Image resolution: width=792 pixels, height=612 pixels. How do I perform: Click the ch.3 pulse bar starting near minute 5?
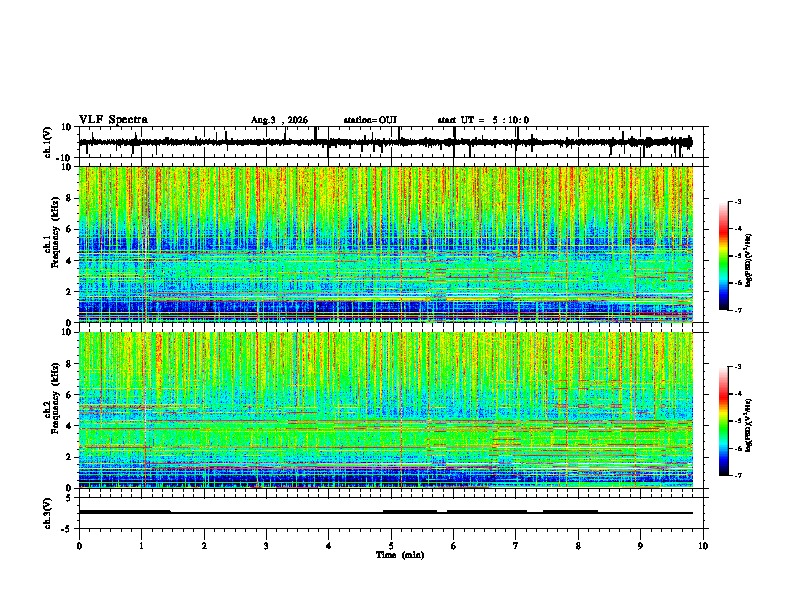click(410, 512)
